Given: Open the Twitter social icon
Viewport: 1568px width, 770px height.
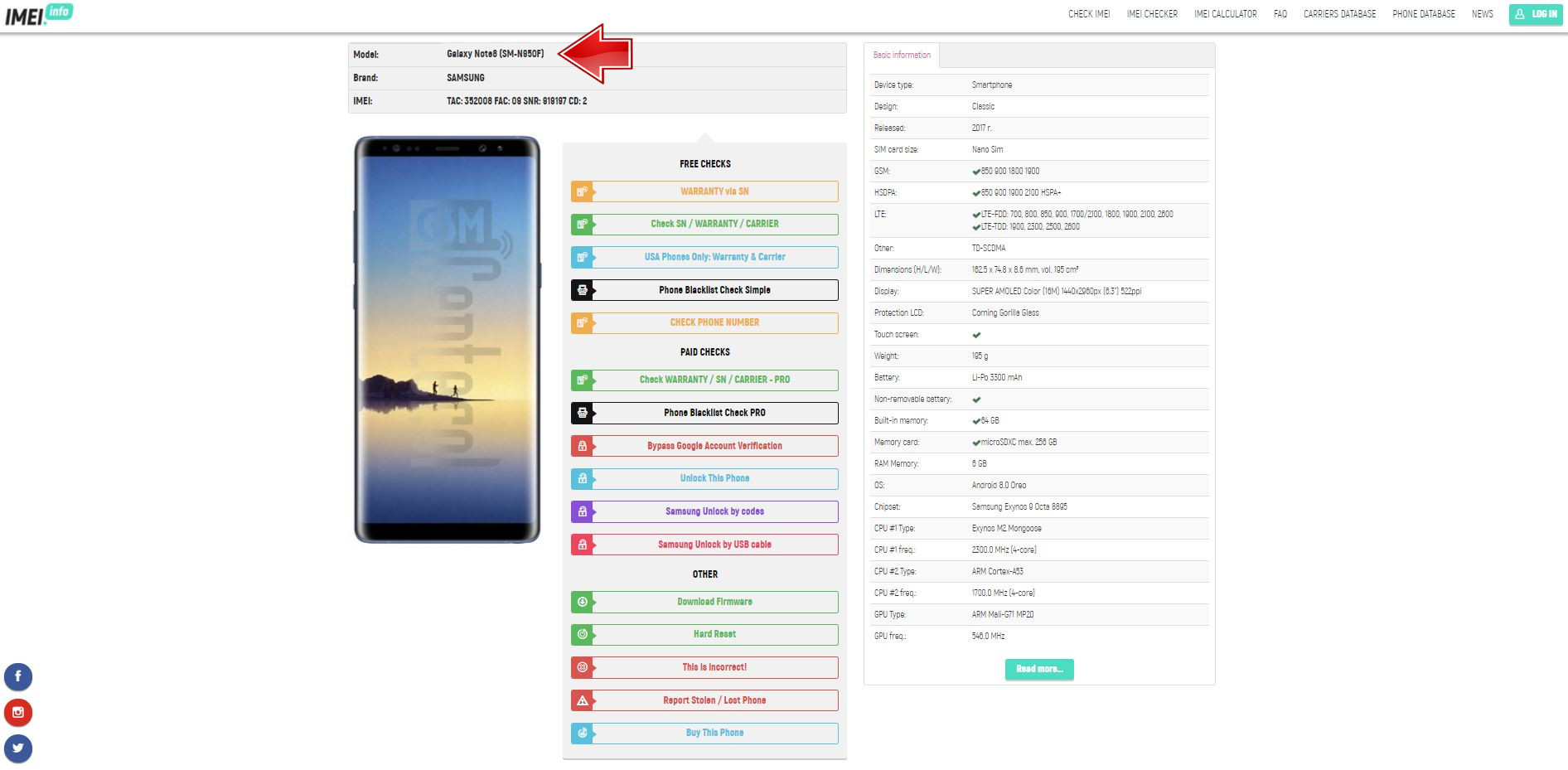Looking at the screenshot, I should click(18, 748).
